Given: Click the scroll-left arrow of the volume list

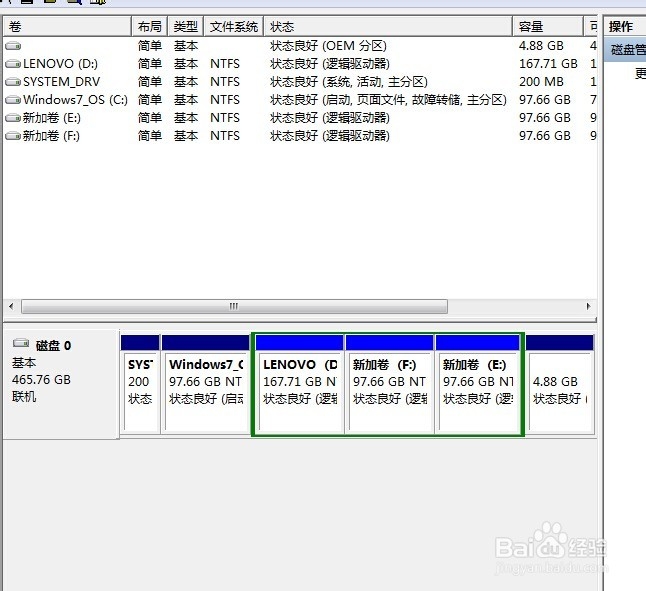Looking at the screenshot, I should 11,306.
